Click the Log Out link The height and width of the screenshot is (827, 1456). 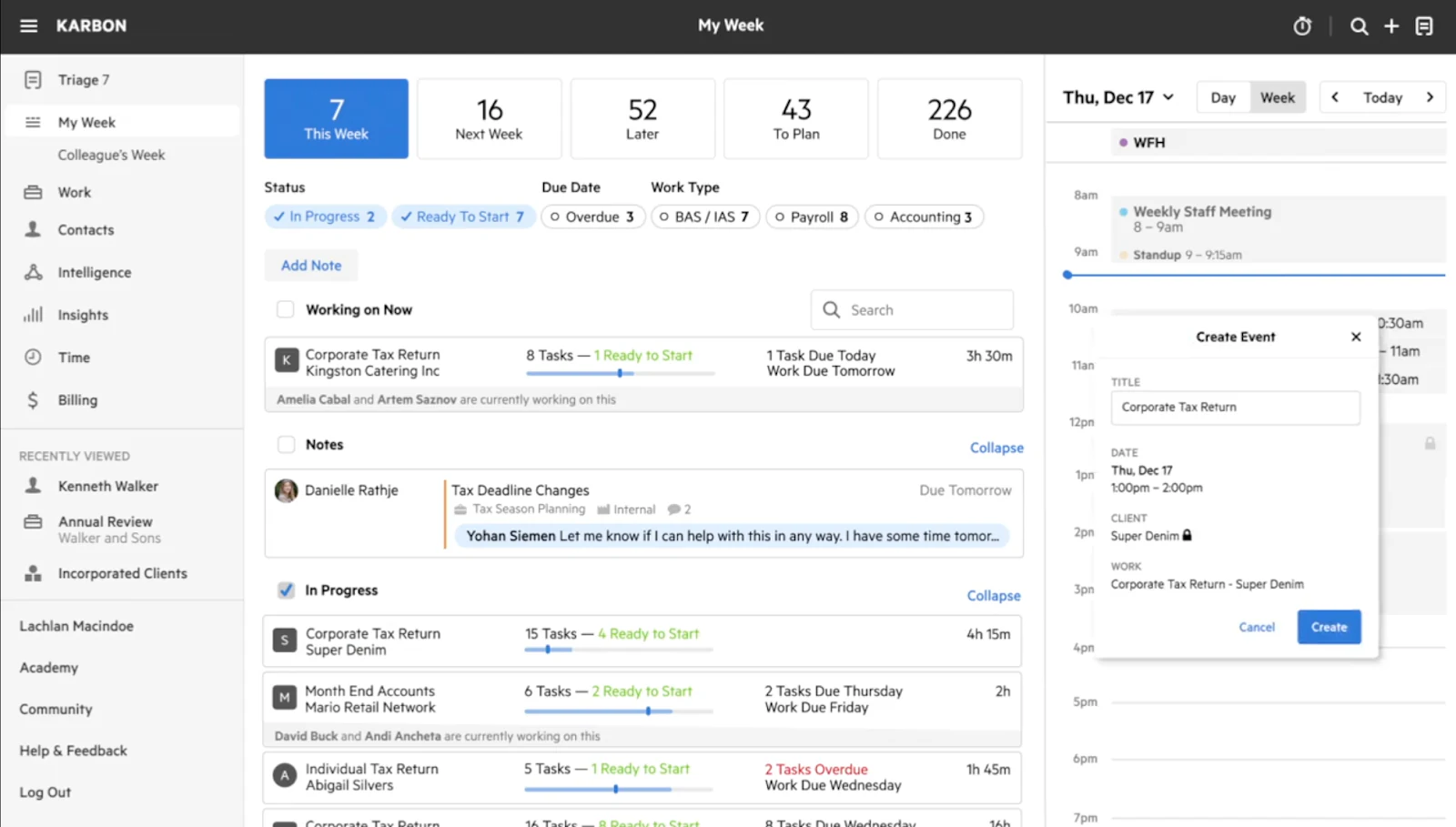pos(45,792)
